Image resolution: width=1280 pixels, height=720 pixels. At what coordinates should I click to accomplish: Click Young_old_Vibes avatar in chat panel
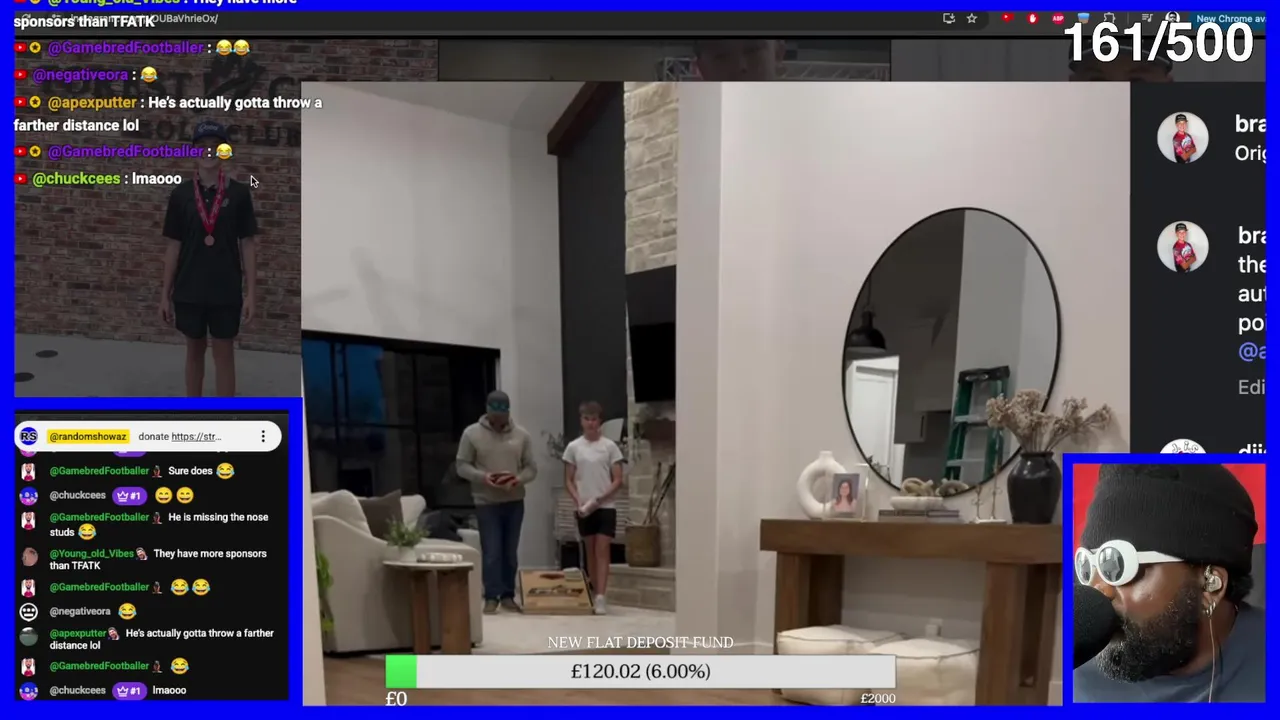tap(28, 557)
